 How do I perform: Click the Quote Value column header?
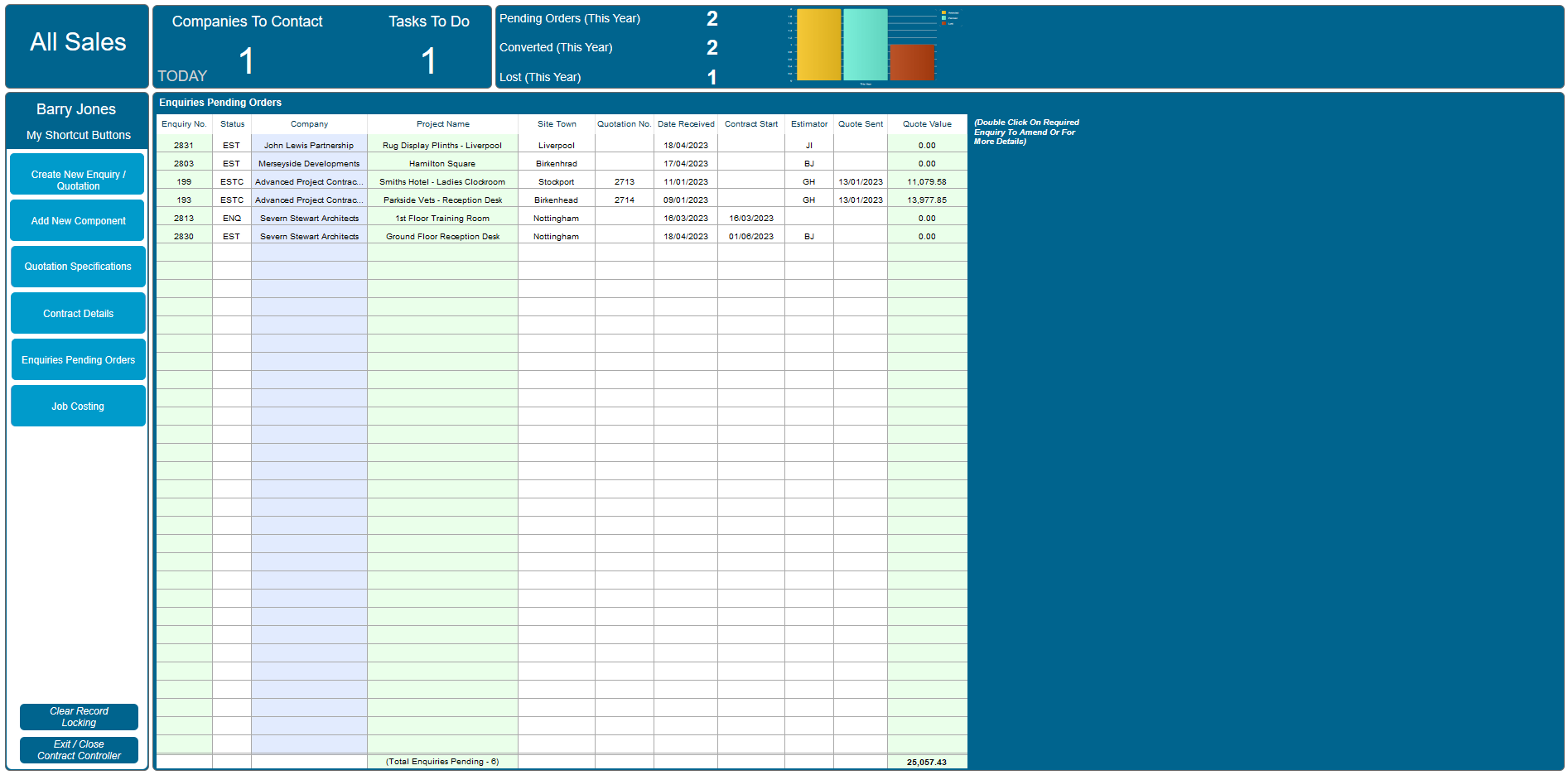(927, 124)
